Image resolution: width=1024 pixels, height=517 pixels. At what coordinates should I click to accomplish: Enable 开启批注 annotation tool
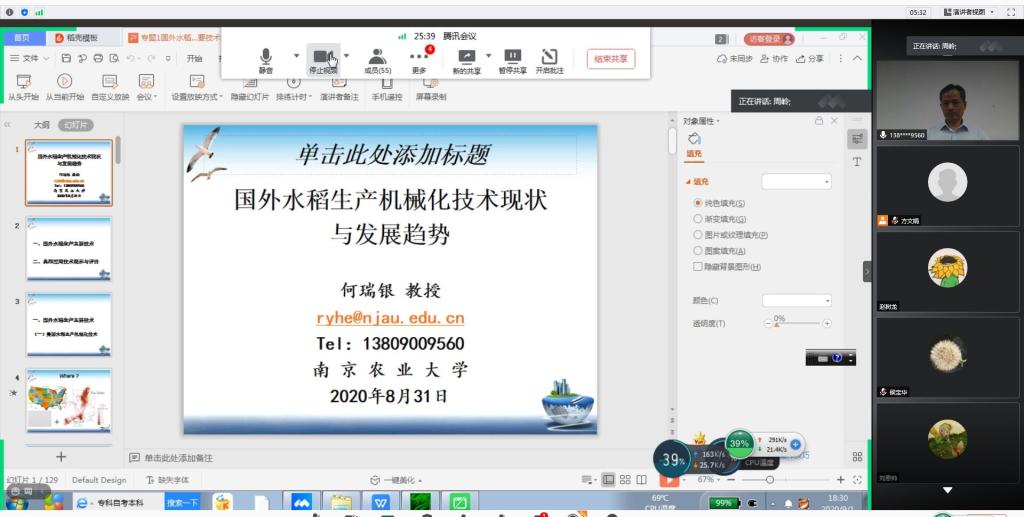pos(549,57)
